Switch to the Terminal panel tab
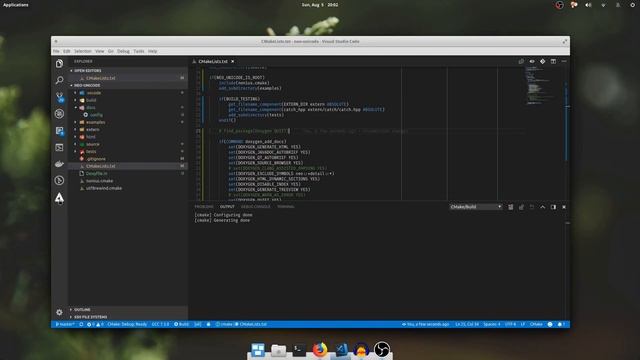This screenshot has height=360, width=640. (286, 207)
